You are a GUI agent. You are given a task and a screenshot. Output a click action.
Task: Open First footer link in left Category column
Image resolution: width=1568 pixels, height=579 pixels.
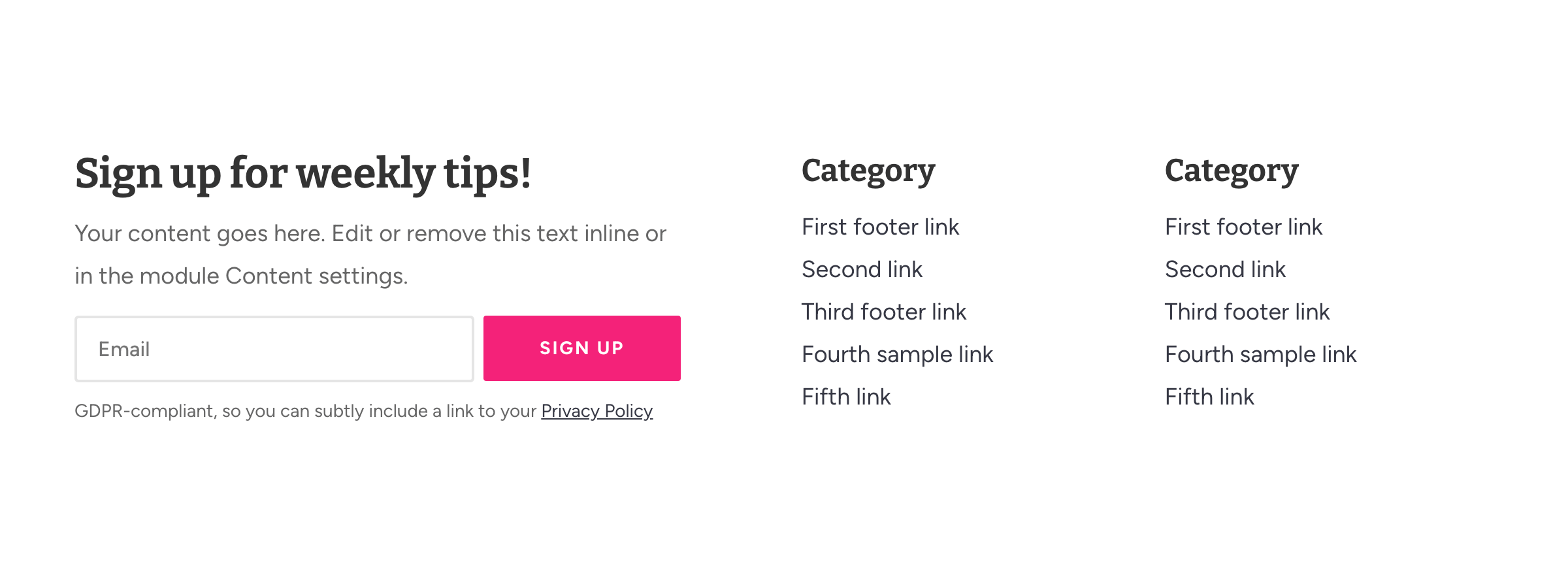pos(880,227)
